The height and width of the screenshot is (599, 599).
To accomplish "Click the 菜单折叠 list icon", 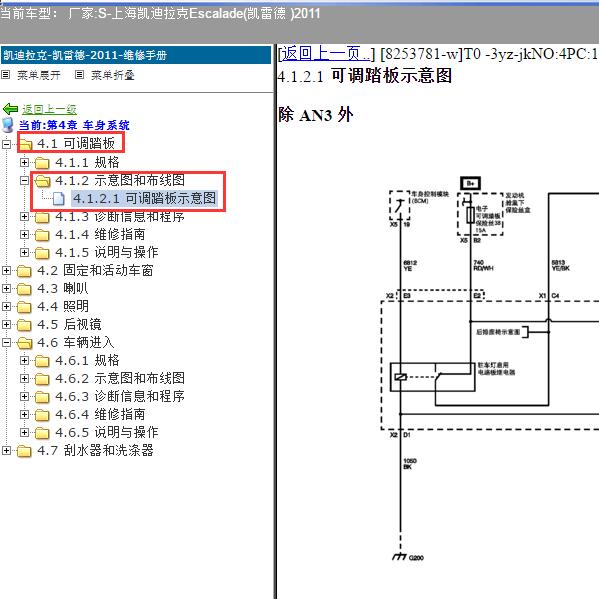I will (x=79, y=74).
